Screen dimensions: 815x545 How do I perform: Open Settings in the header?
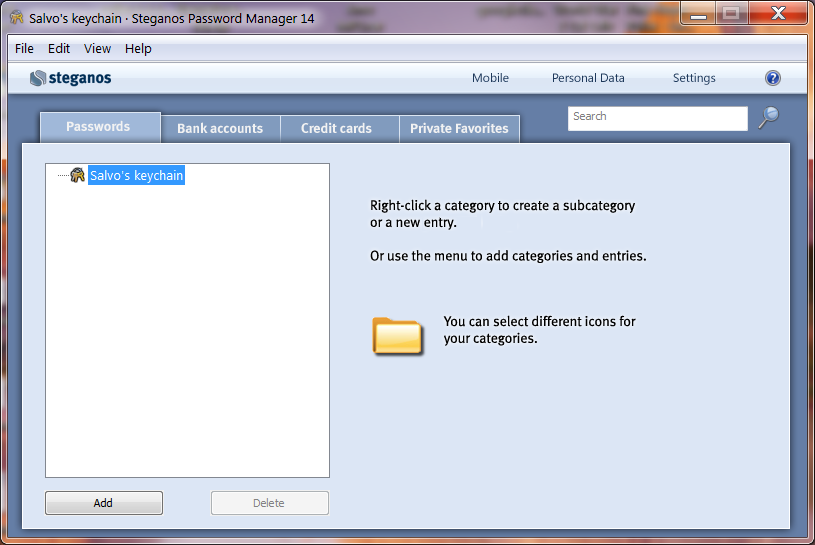[x=694, y=78]
